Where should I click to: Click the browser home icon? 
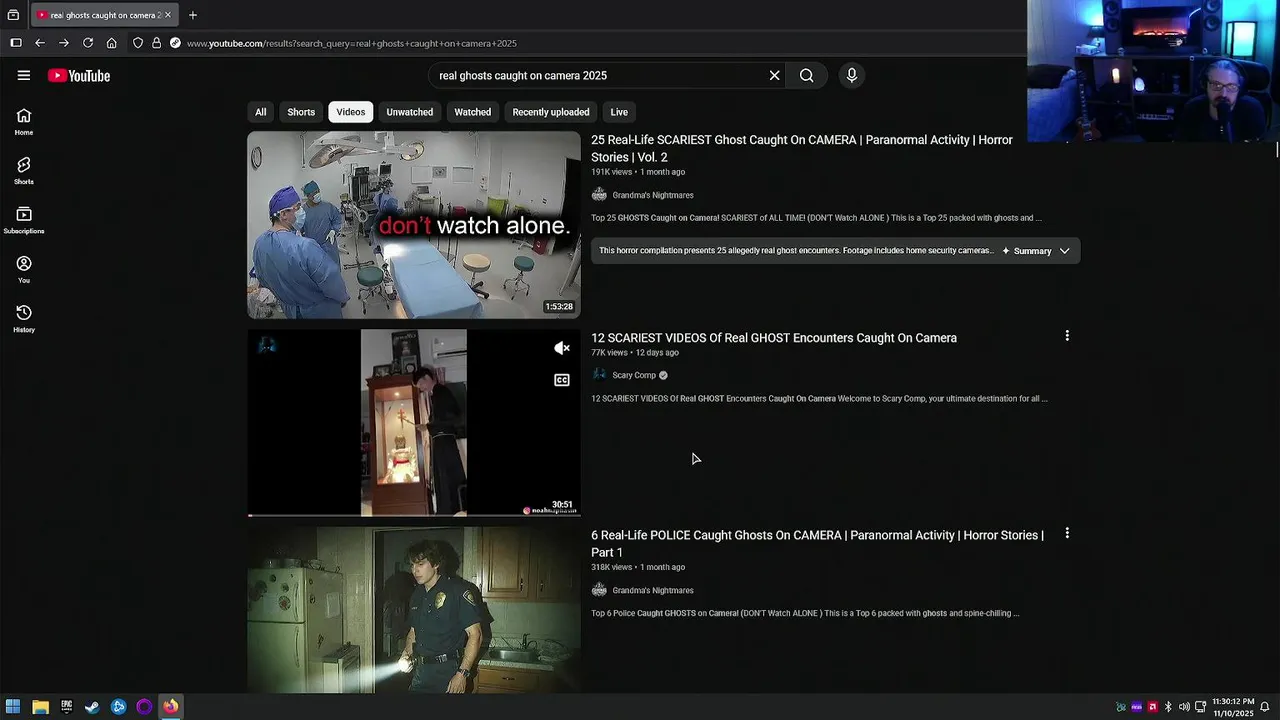[112, 43]
